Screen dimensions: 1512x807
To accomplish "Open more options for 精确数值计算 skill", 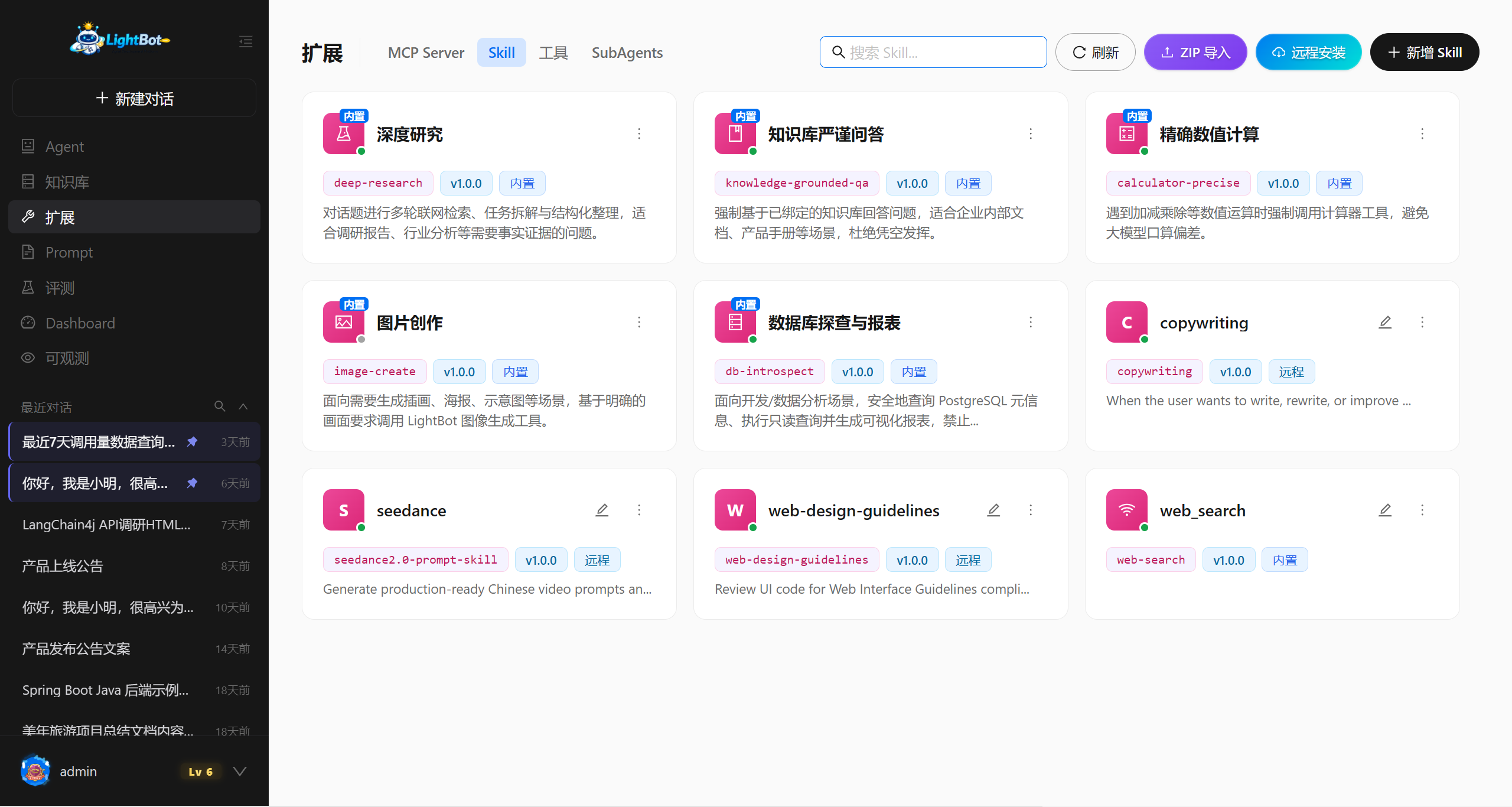I will (1422, 134).
